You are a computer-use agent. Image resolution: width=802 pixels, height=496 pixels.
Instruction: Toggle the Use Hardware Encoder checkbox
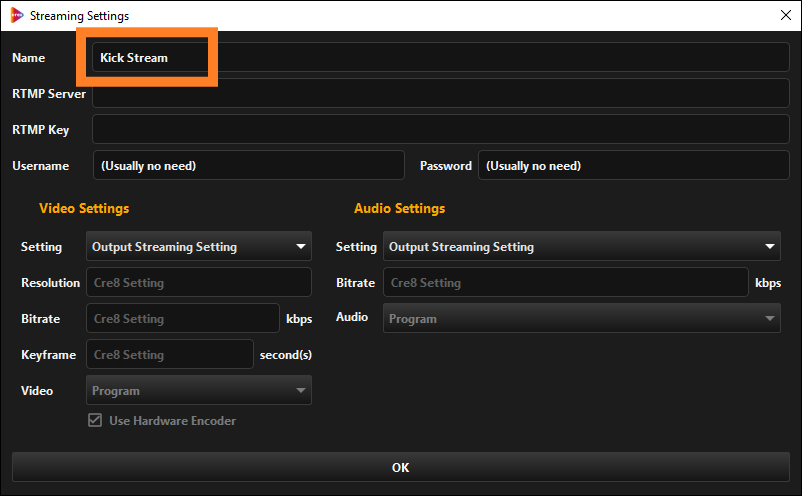point(95,420)
